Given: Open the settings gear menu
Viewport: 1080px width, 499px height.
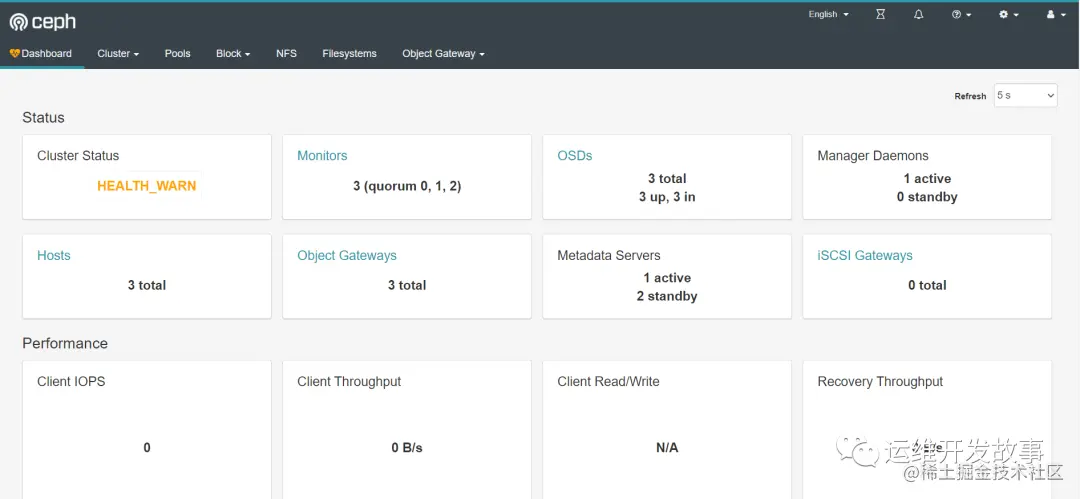Looking at the screenshot, I should (1008, 14).
